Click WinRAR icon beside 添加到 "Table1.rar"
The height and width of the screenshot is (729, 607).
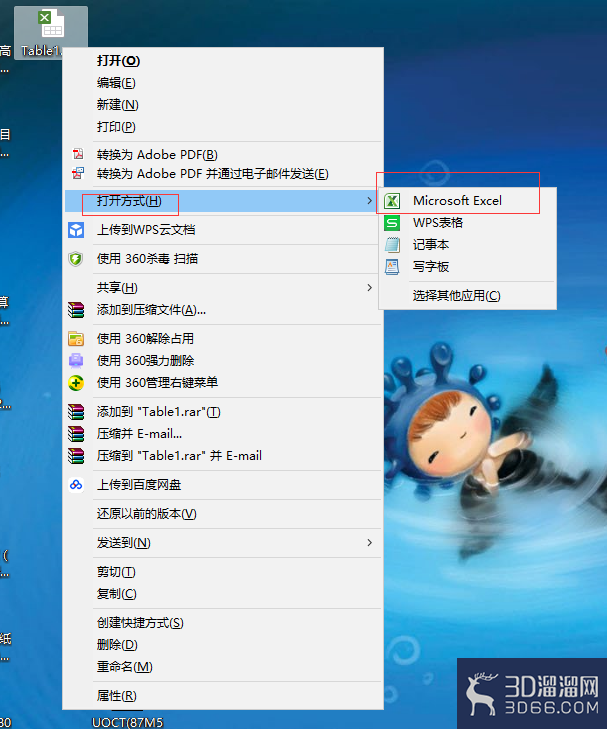click(76, 411)
